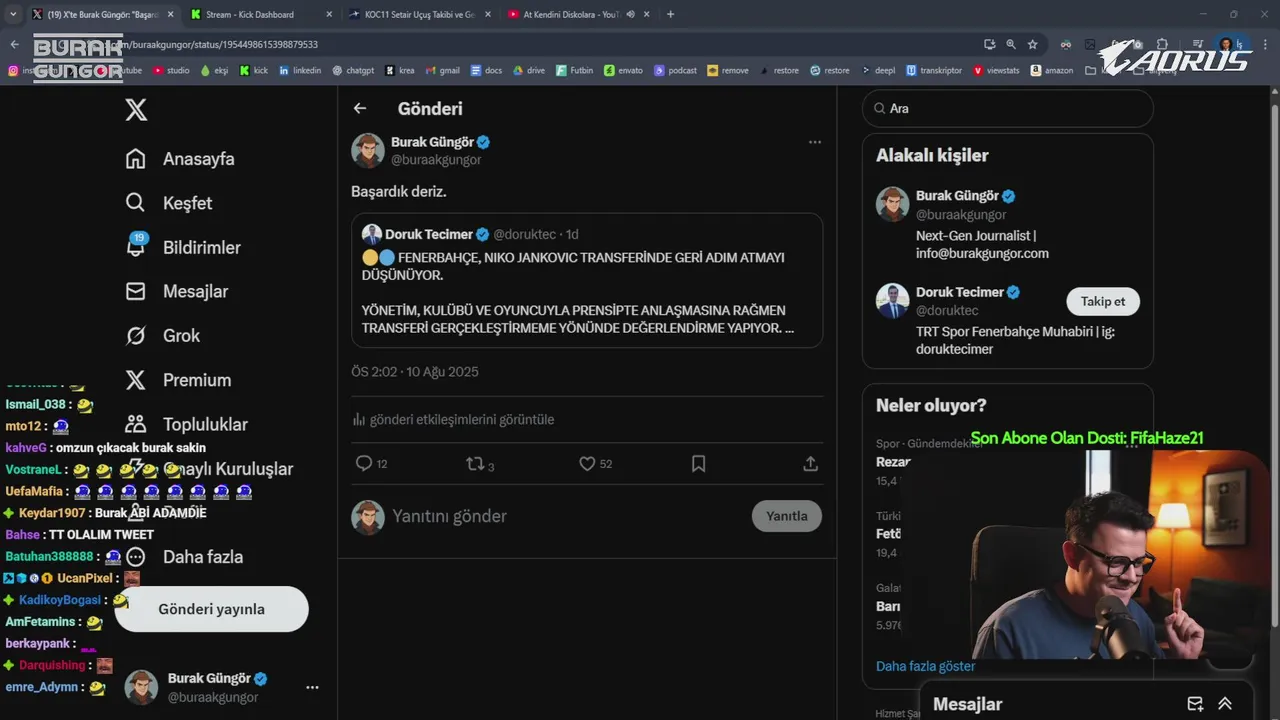Open the chatgpt bookmark

tap(353, 71)
